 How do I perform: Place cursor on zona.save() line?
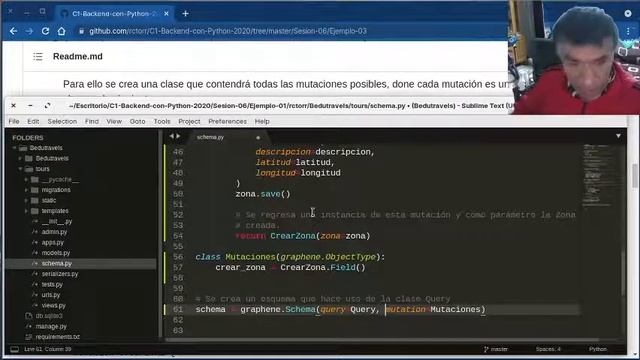263,194
